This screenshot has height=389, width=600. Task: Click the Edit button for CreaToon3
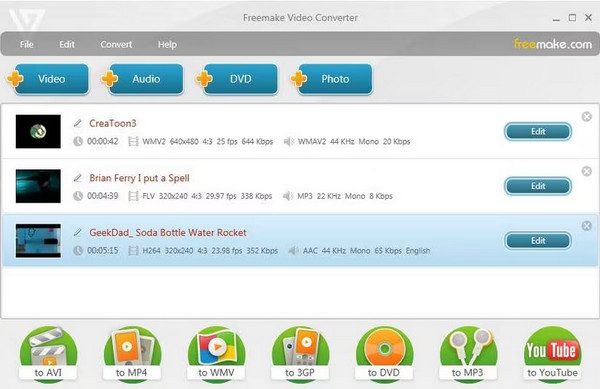(538, 132)
